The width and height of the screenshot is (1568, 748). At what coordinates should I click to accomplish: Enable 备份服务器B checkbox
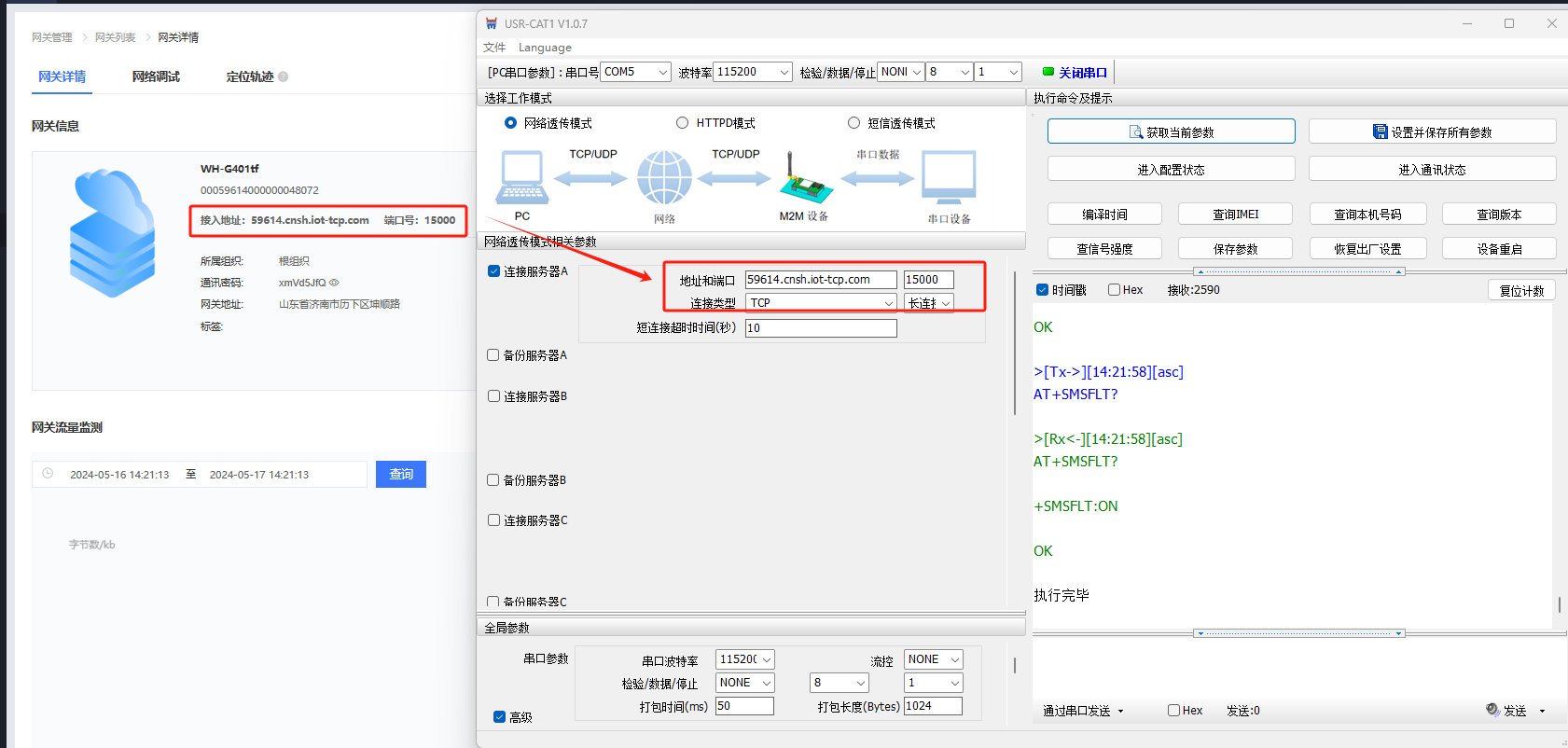click(493, 480)
